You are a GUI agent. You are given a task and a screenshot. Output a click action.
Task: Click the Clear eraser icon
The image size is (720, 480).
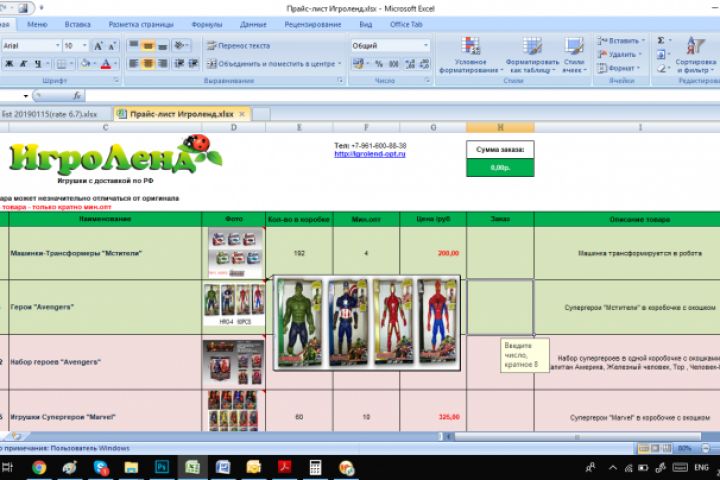click(661, 68)
